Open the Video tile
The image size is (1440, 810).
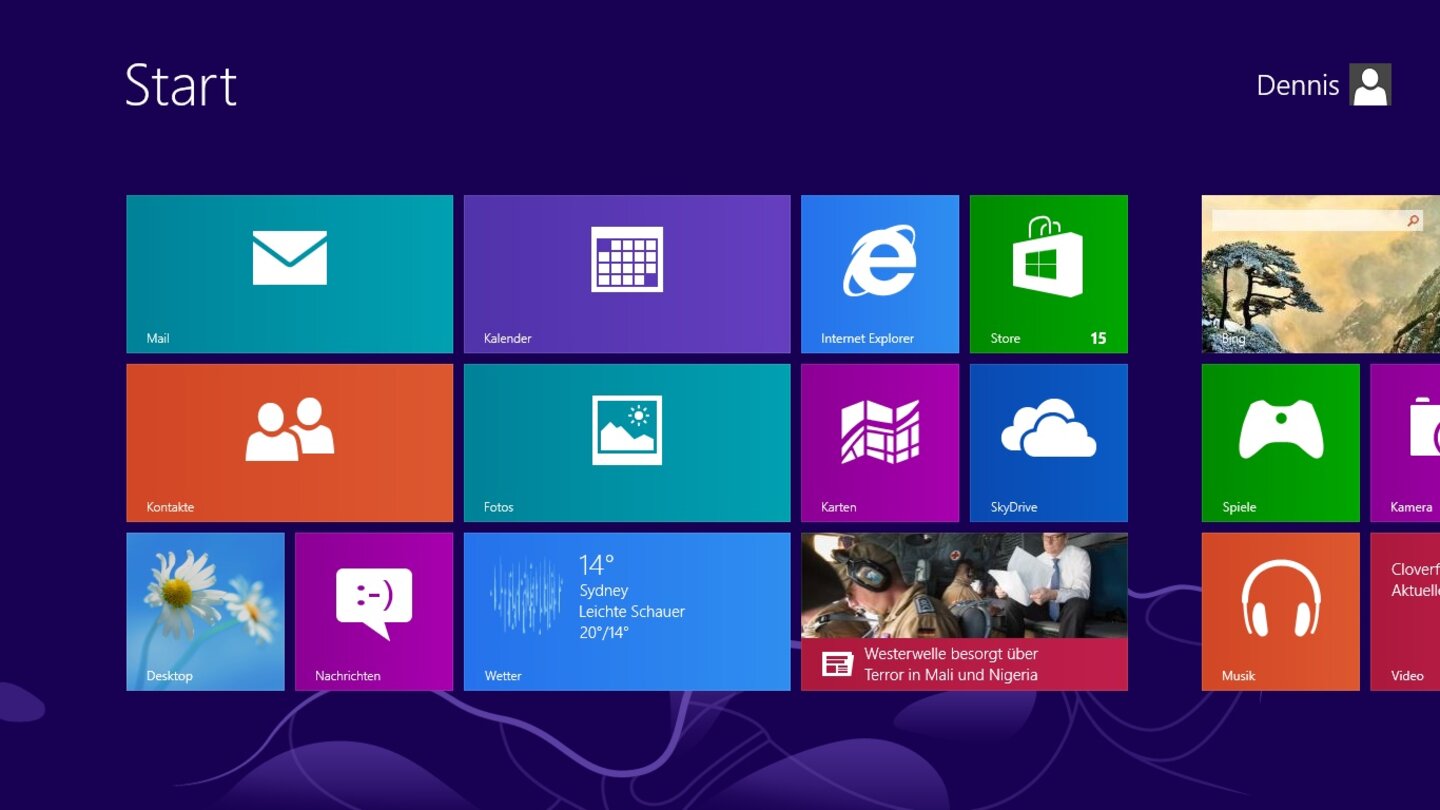pos(1405,611)
